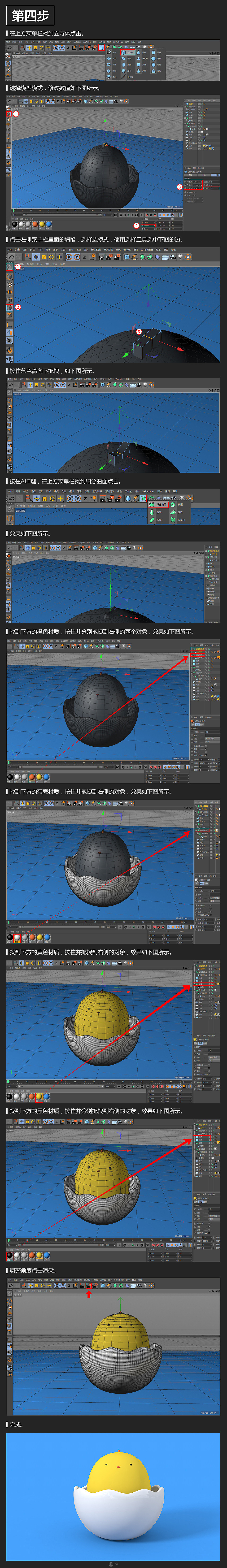Click the yellow material ball in 黄色材质 screenshot
Viewport: 227px width, 1568px height.
pyautogui.click(x=39, y=1097)
